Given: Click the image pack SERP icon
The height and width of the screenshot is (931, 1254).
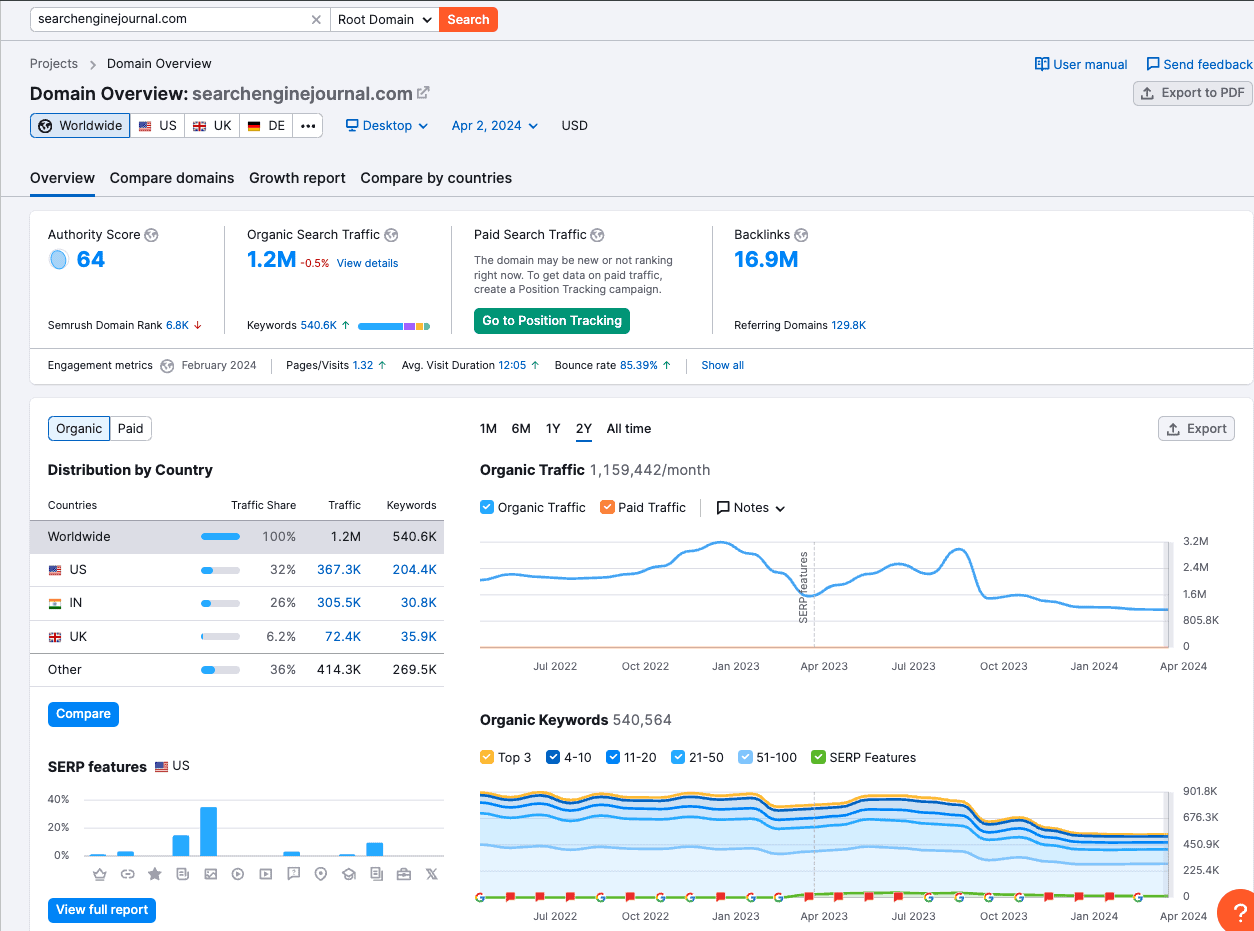Looking at the screenshot, I should click(210, 874).
